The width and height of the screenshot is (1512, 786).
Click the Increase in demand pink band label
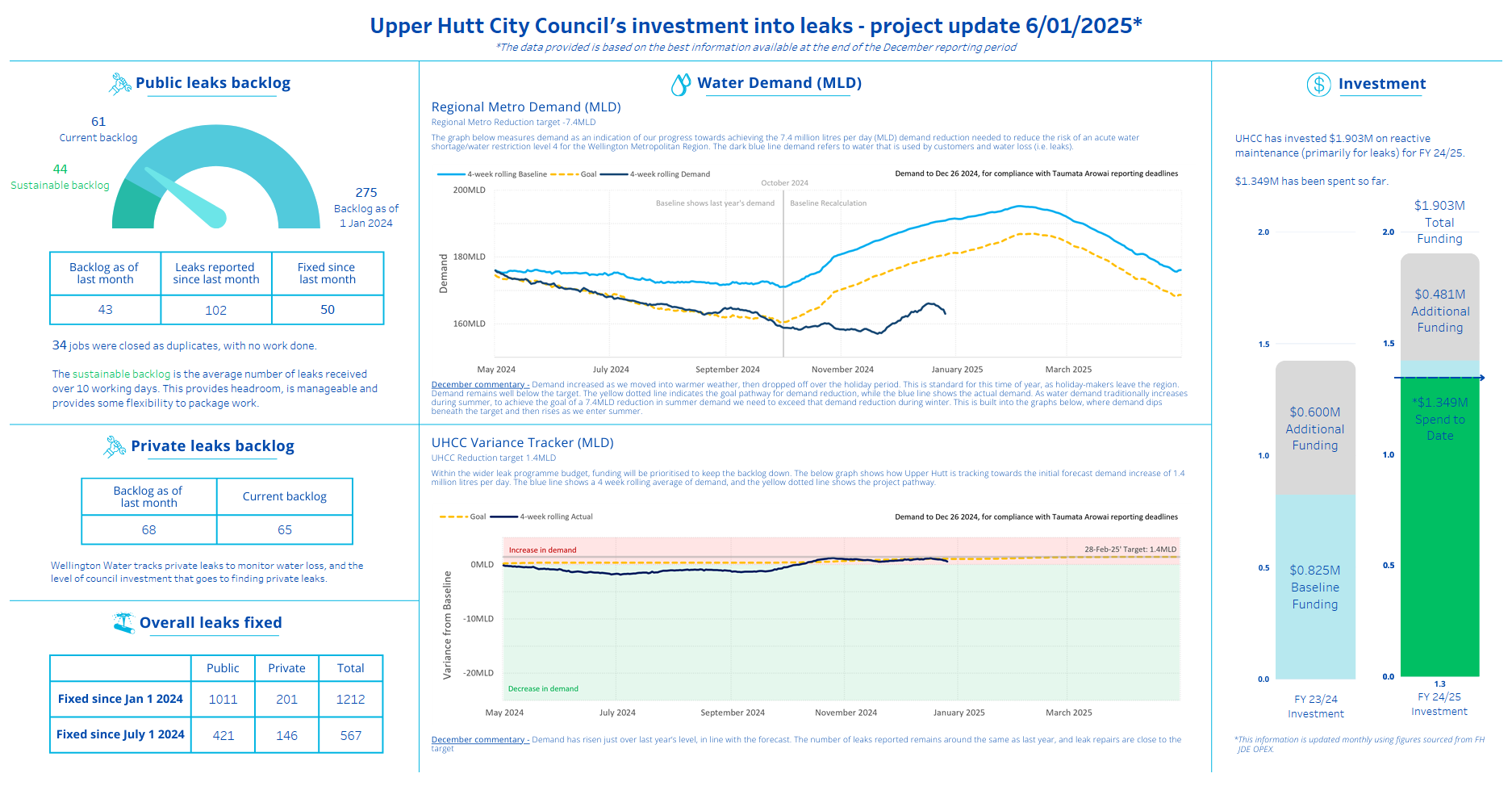[x=542, y=550]
